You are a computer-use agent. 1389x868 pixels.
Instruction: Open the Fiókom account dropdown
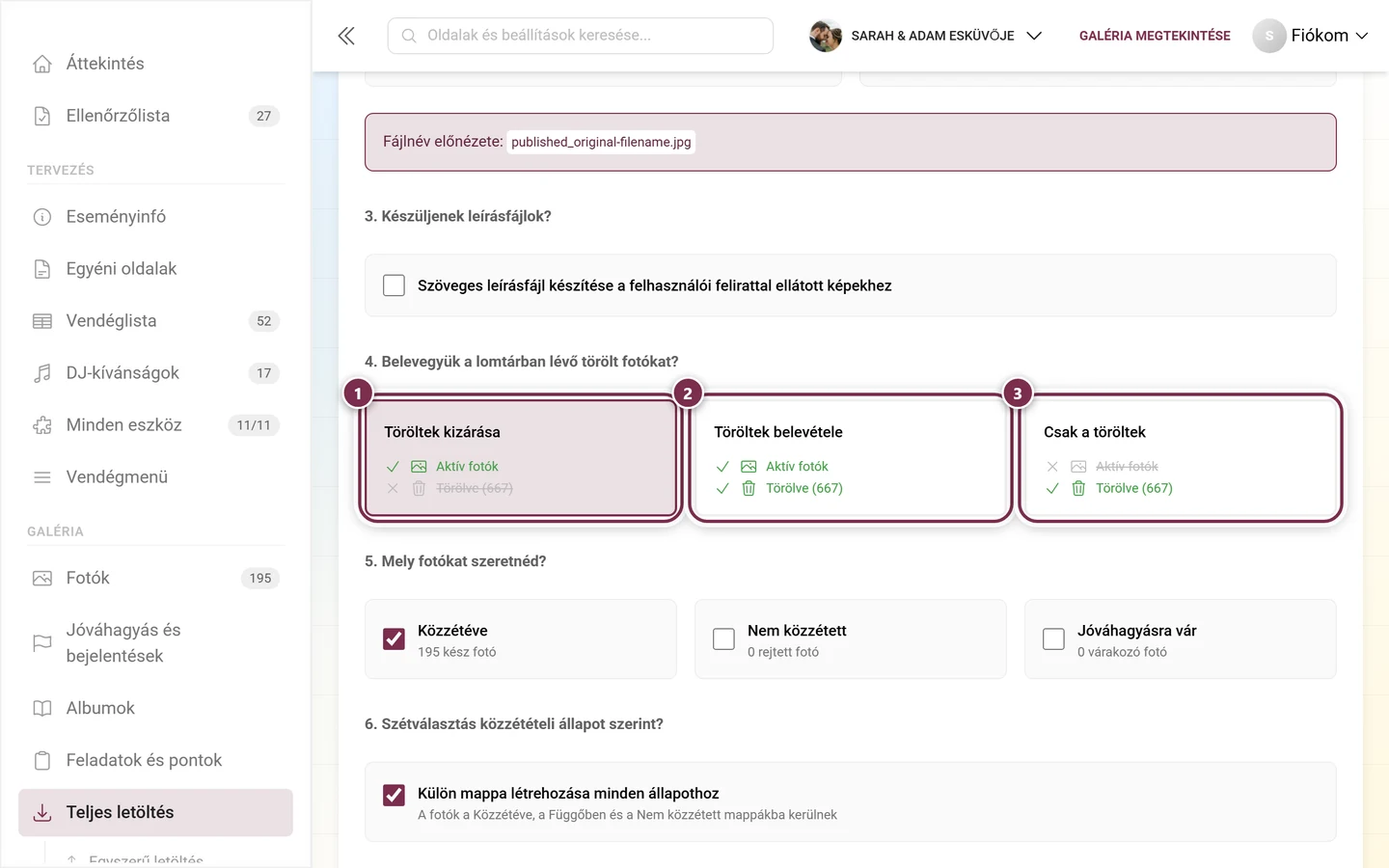[x=1311, y=36]
